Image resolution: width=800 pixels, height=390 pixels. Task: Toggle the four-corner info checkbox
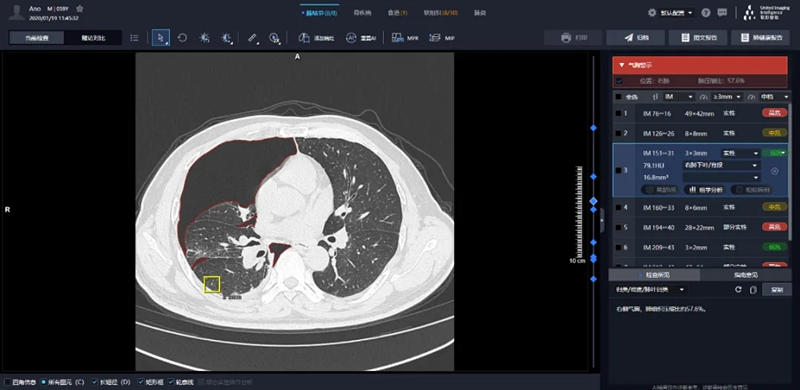(x=7, y=382)
